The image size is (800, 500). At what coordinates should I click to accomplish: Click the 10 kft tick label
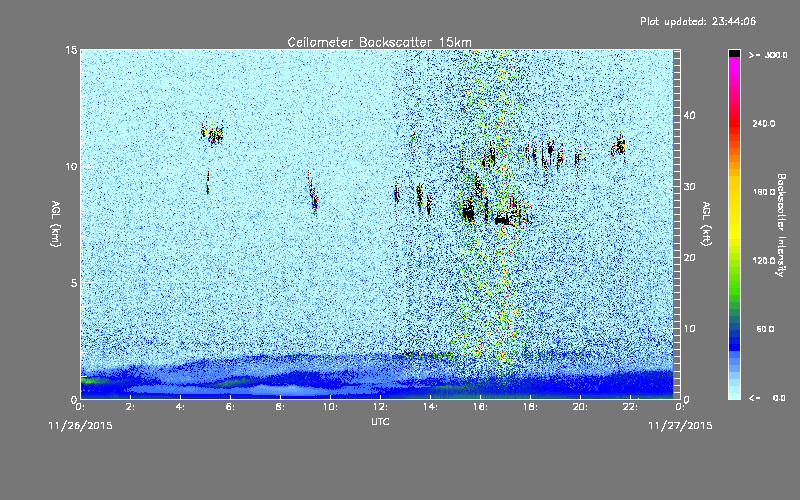point(689,329)
